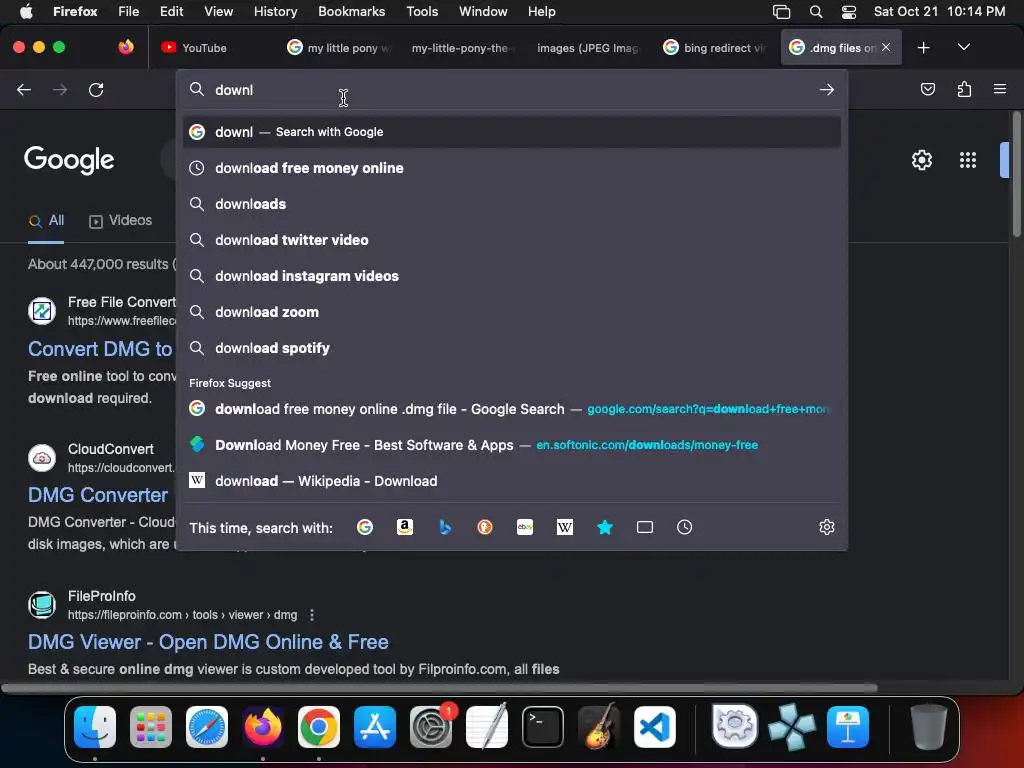Select 'download instagram videos' suggestion

click(511, 276)
